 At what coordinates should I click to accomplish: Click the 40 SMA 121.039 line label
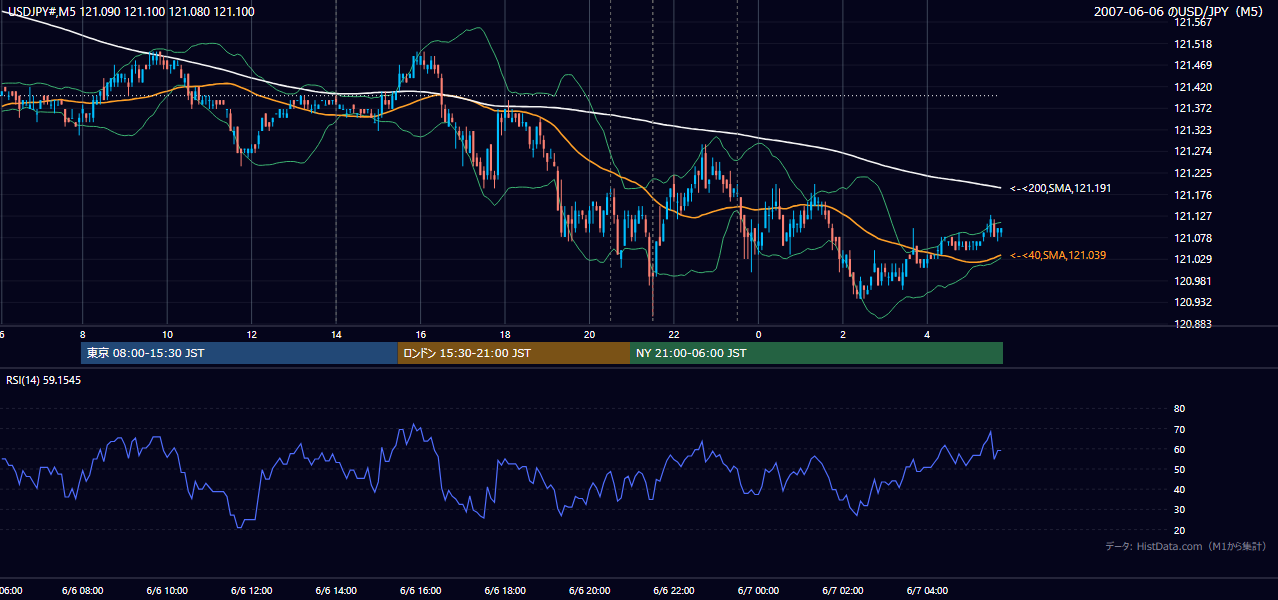(1058, 256)
